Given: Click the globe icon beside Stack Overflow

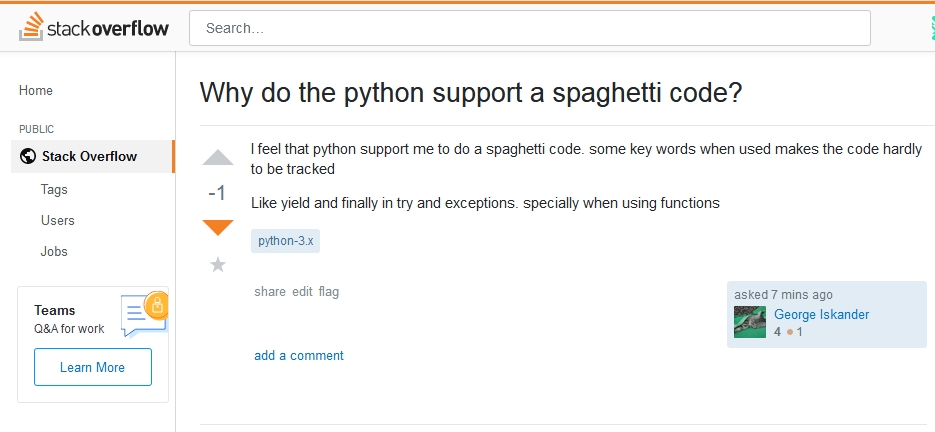Looking at the screenshot, I should 27,156.
